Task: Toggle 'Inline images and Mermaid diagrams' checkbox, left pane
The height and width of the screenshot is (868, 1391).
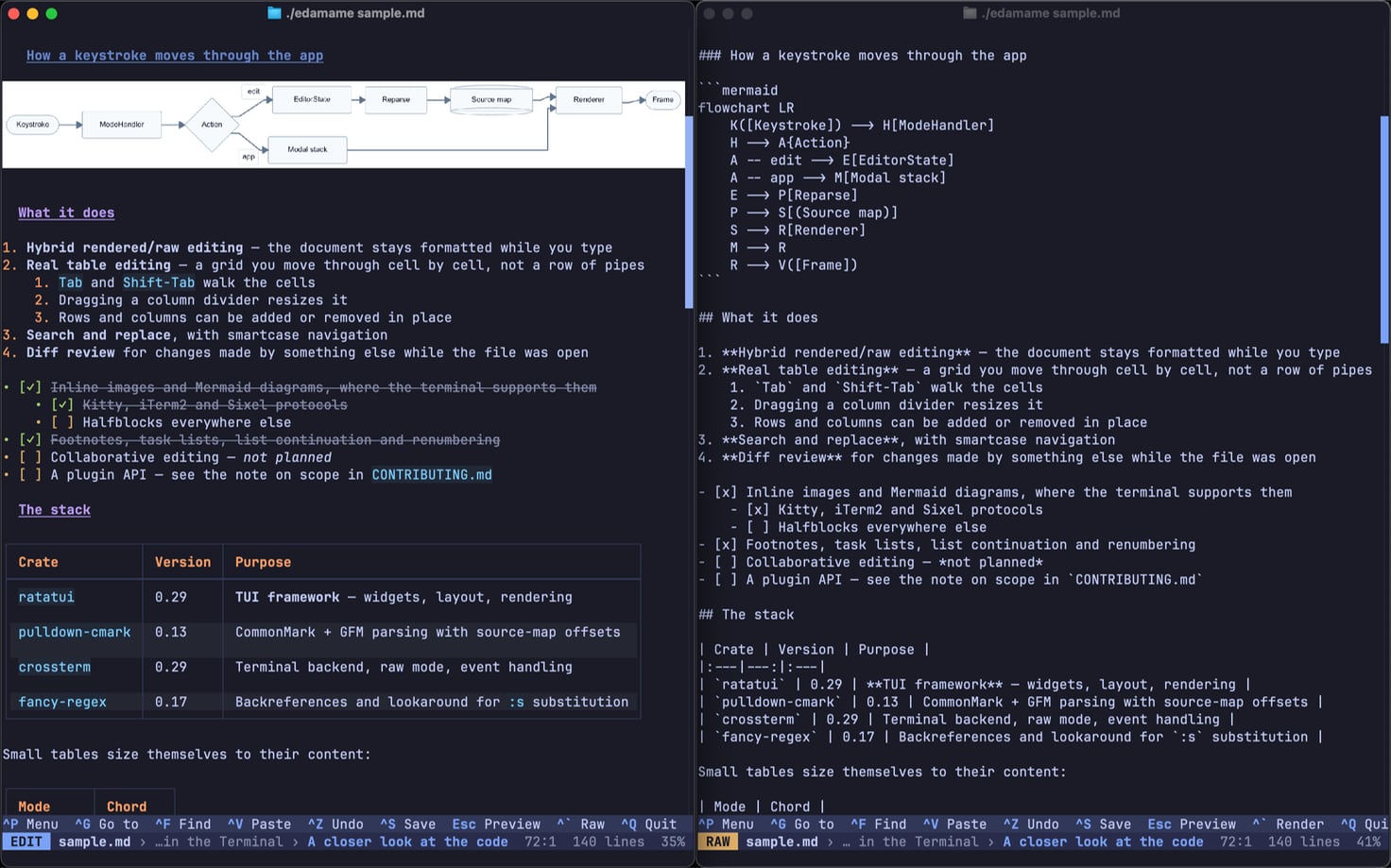Action: 30,387
